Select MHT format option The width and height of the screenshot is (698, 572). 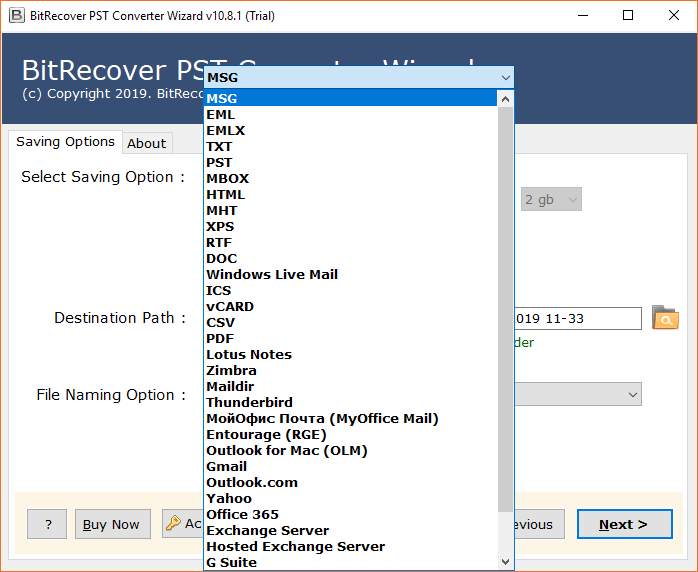pyautogui.click(x=350, y=211)
